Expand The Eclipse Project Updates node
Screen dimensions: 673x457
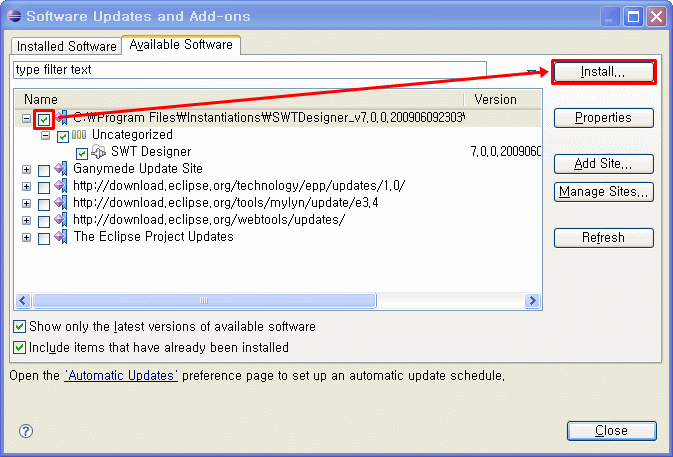point(26,237)
